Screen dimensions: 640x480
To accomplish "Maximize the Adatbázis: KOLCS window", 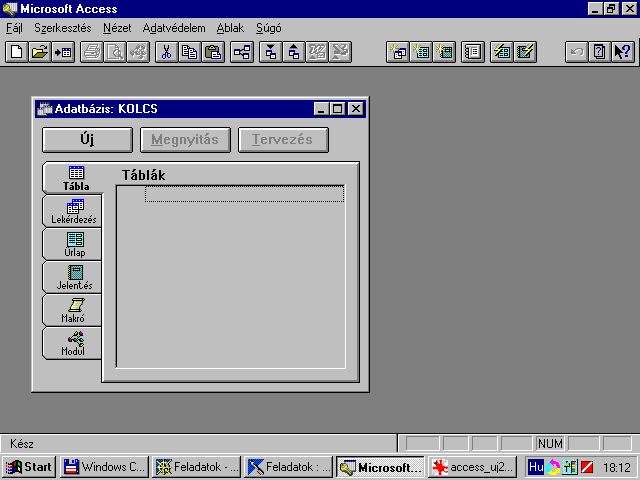I will pos(338,109).
